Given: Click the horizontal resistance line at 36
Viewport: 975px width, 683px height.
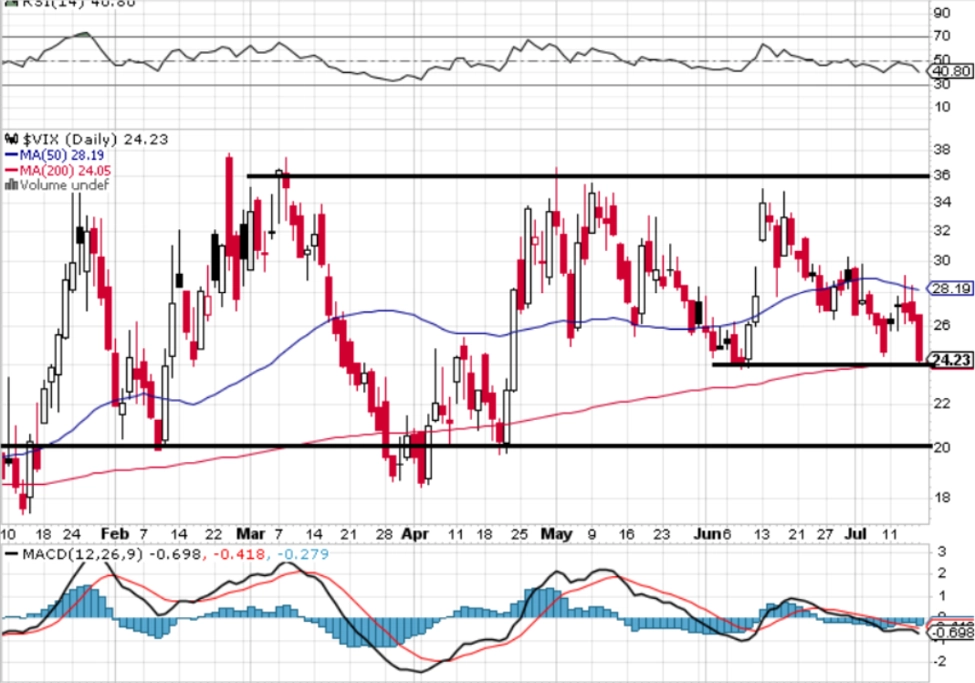Looking at the screenshot, I should pos(588,176).
